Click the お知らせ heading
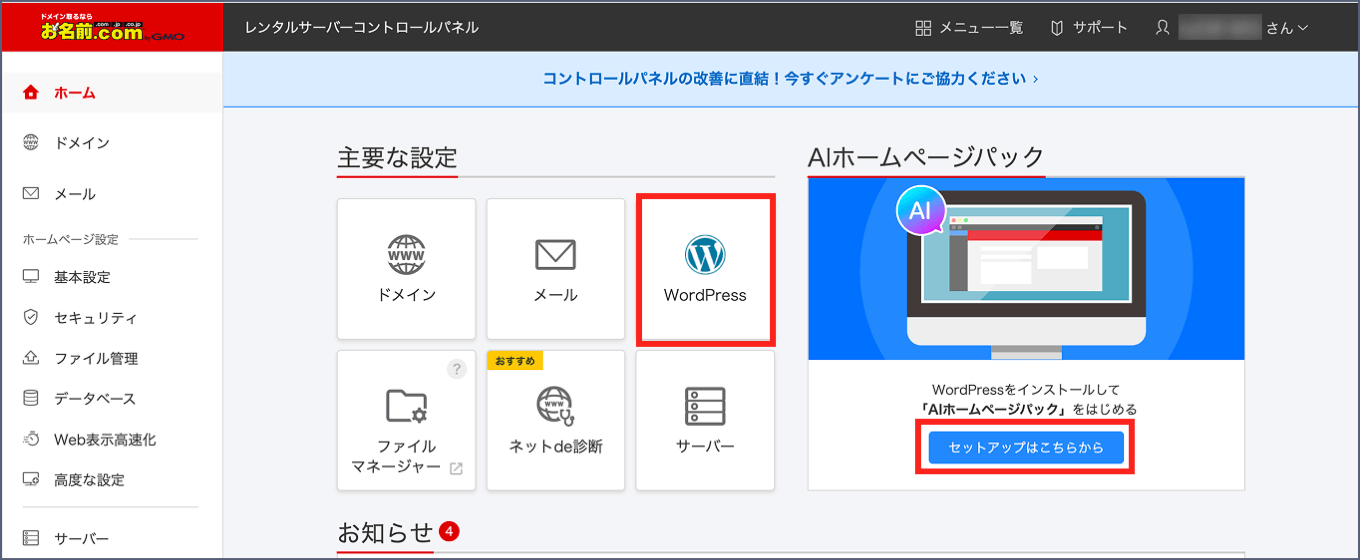Viewport: 1360px width, 560px height. click(385, 531)
